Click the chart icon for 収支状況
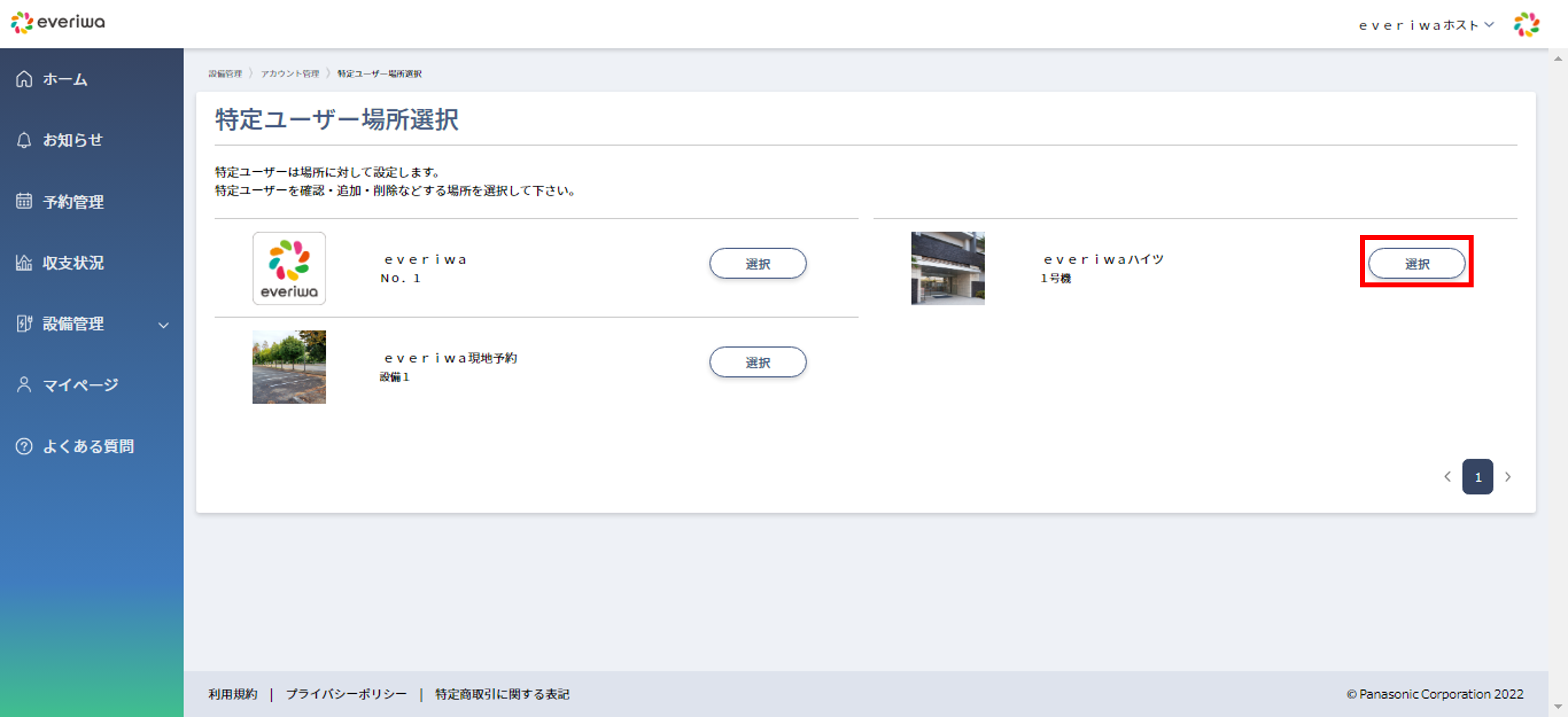Viewport: 1568px width, 717px height. (x=24, y=263)
